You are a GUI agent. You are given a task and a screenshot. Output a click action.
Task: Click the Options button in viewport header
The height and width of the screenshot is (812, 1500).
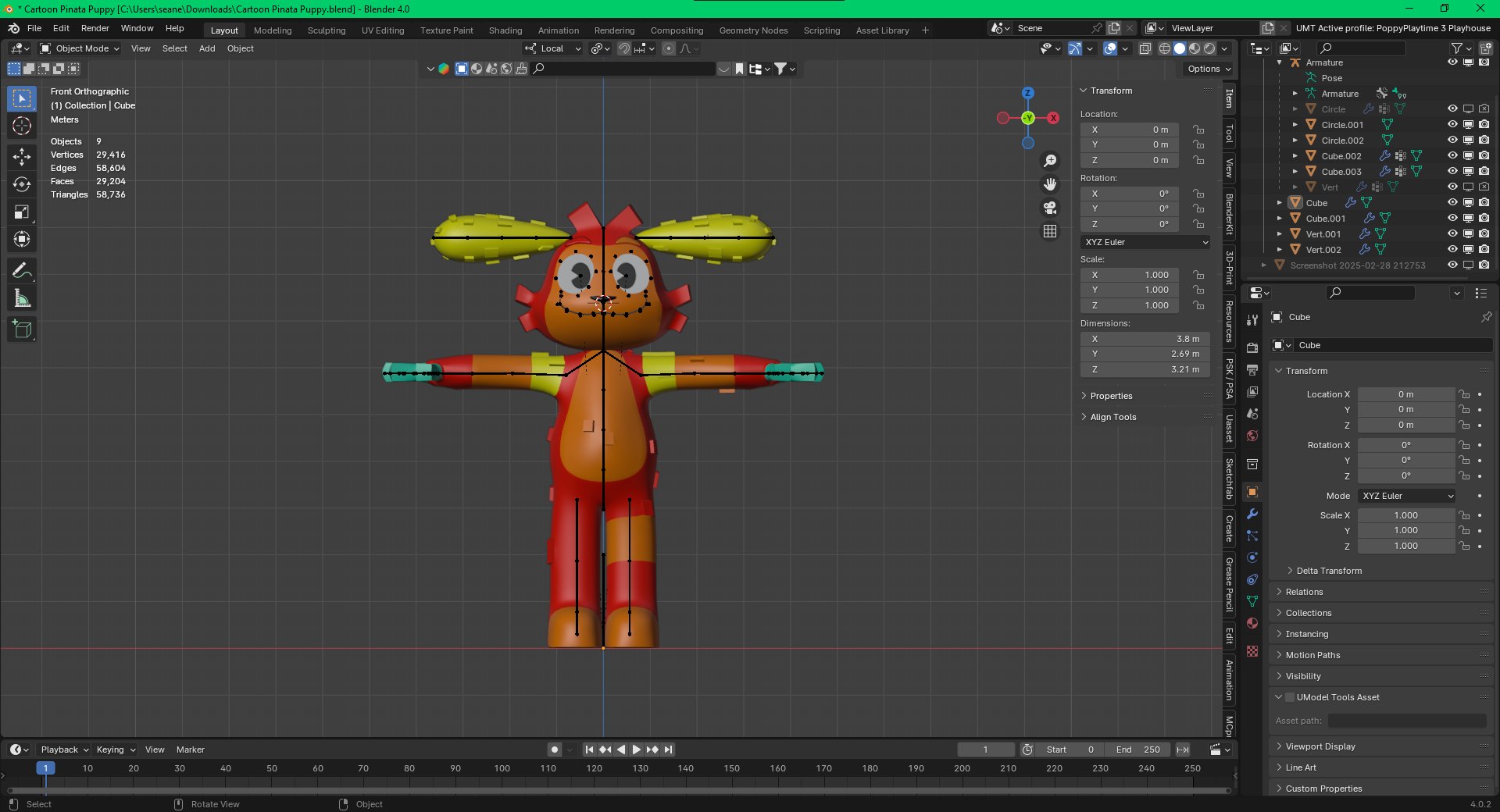click(x=1208, y=69)
